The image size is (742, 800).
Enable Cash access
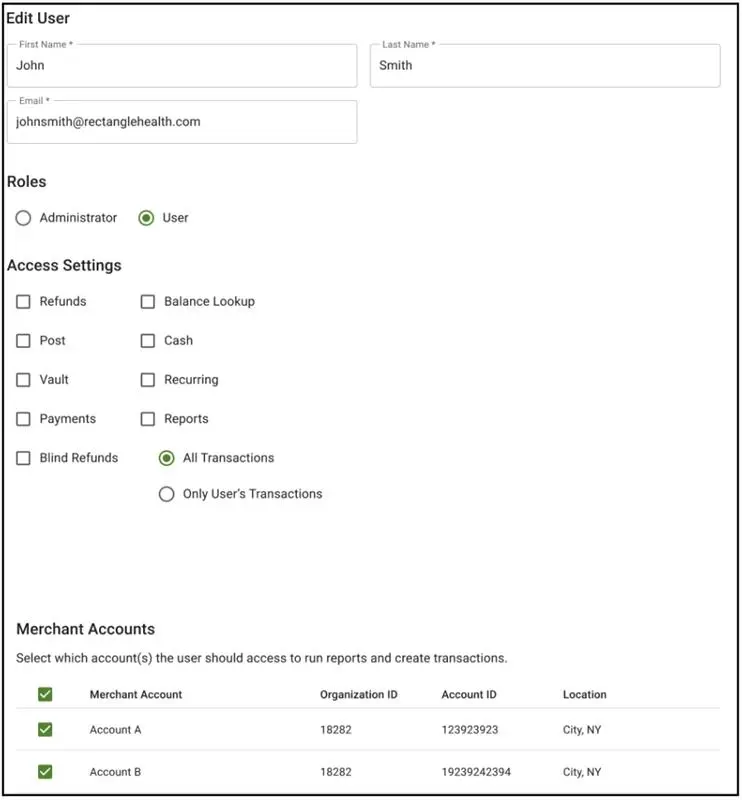click(148, 340)
